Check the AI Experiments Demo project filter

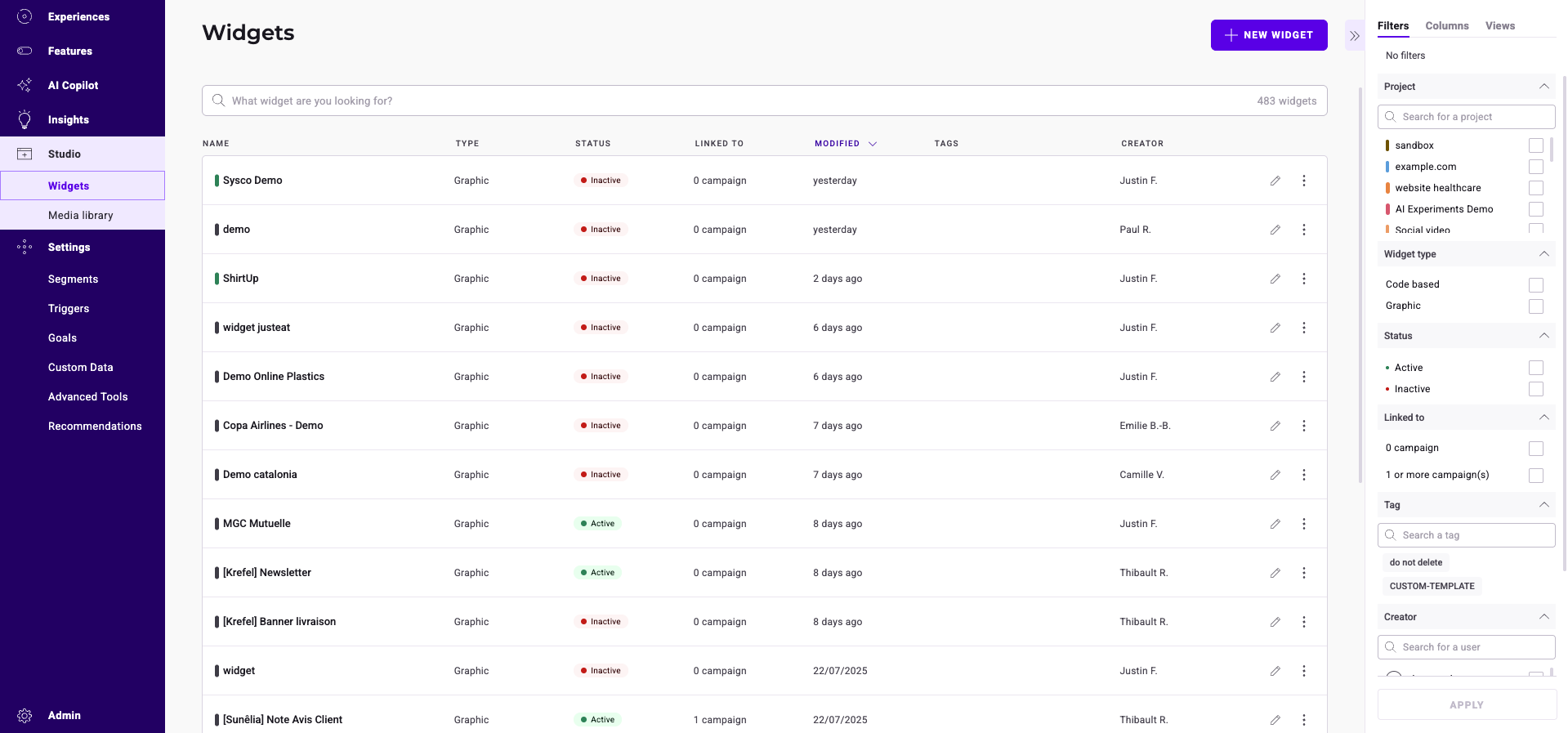coord(1536,209)
